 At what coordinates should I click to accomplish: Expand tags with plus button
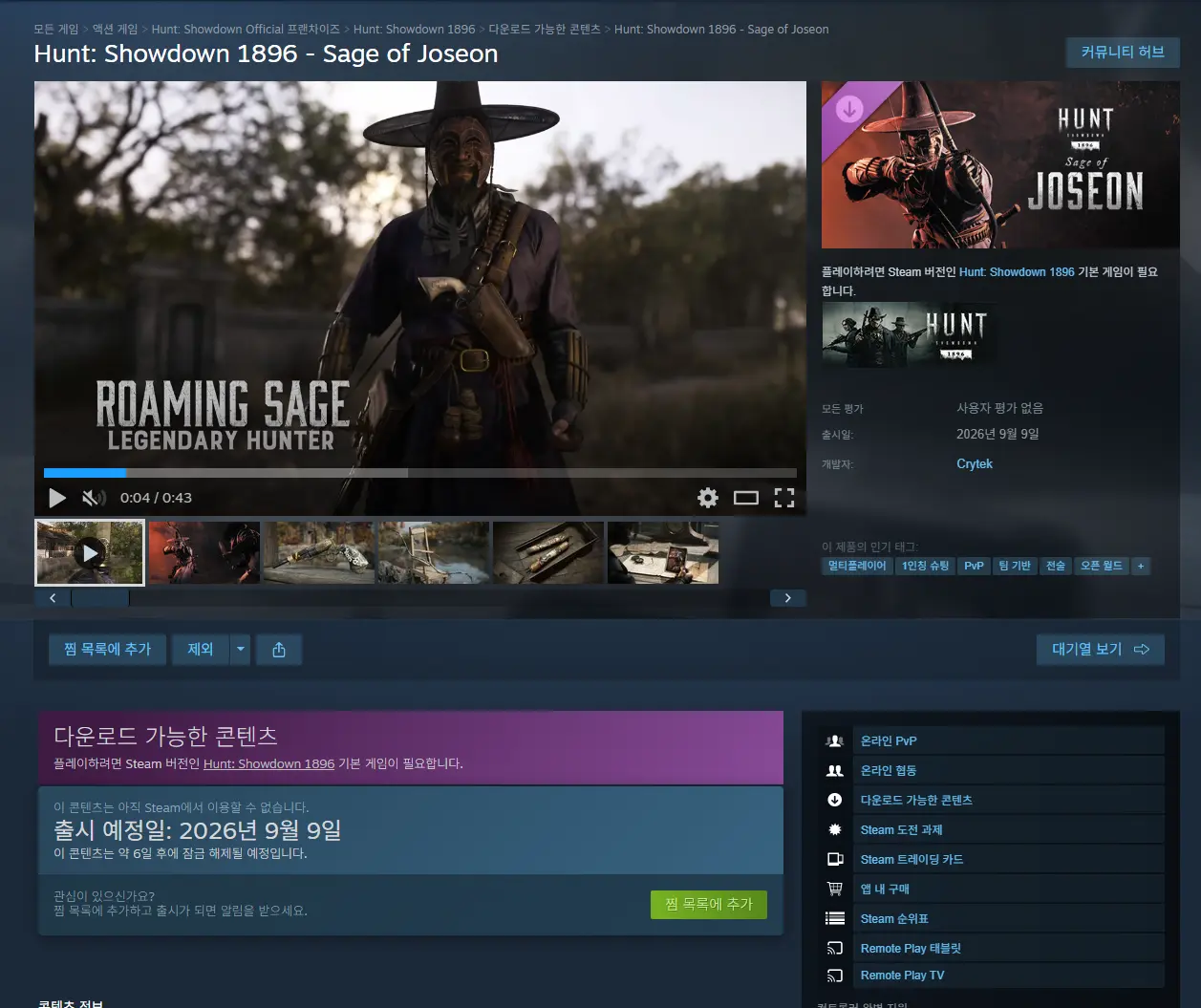[x=1140, y=566]
